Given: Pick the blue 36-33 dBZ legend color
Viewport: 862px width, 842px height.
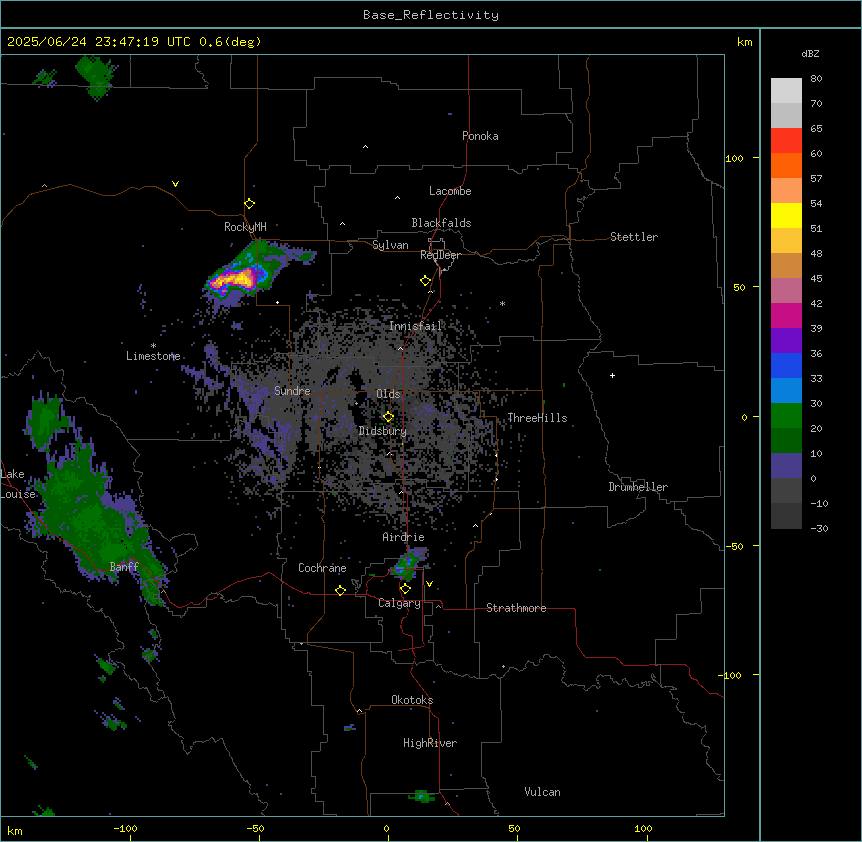Looking at the screenshot, I should [x=786, y=365].
